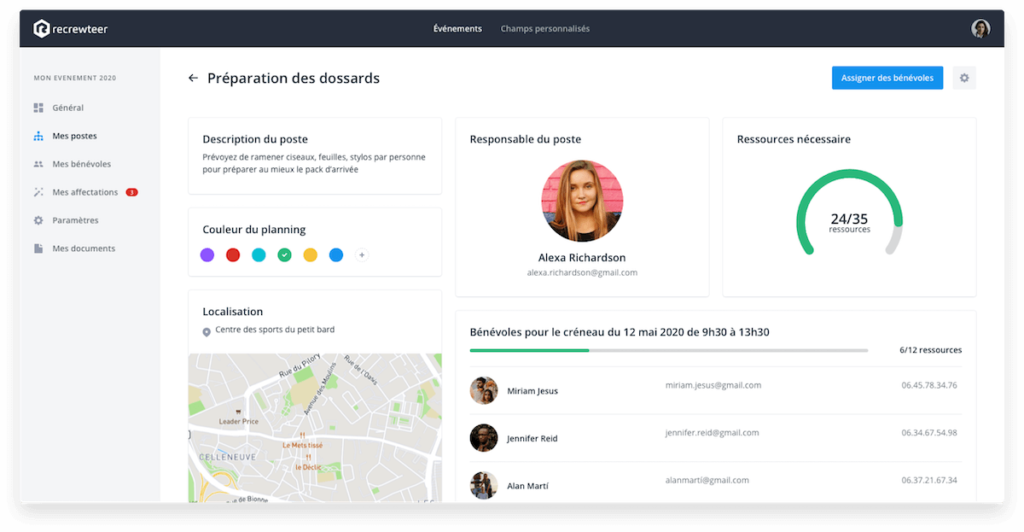Click the volunteers slot progress bar

coord(669,351)
